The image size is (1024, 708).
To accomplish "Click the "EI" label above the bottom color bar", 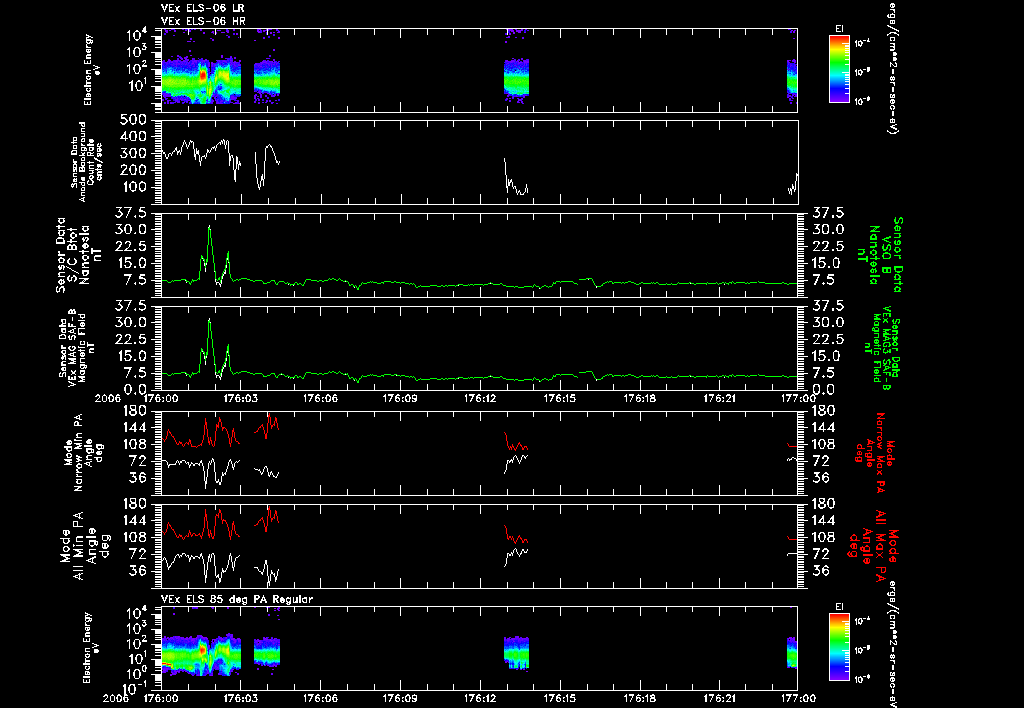I will 839,607.
